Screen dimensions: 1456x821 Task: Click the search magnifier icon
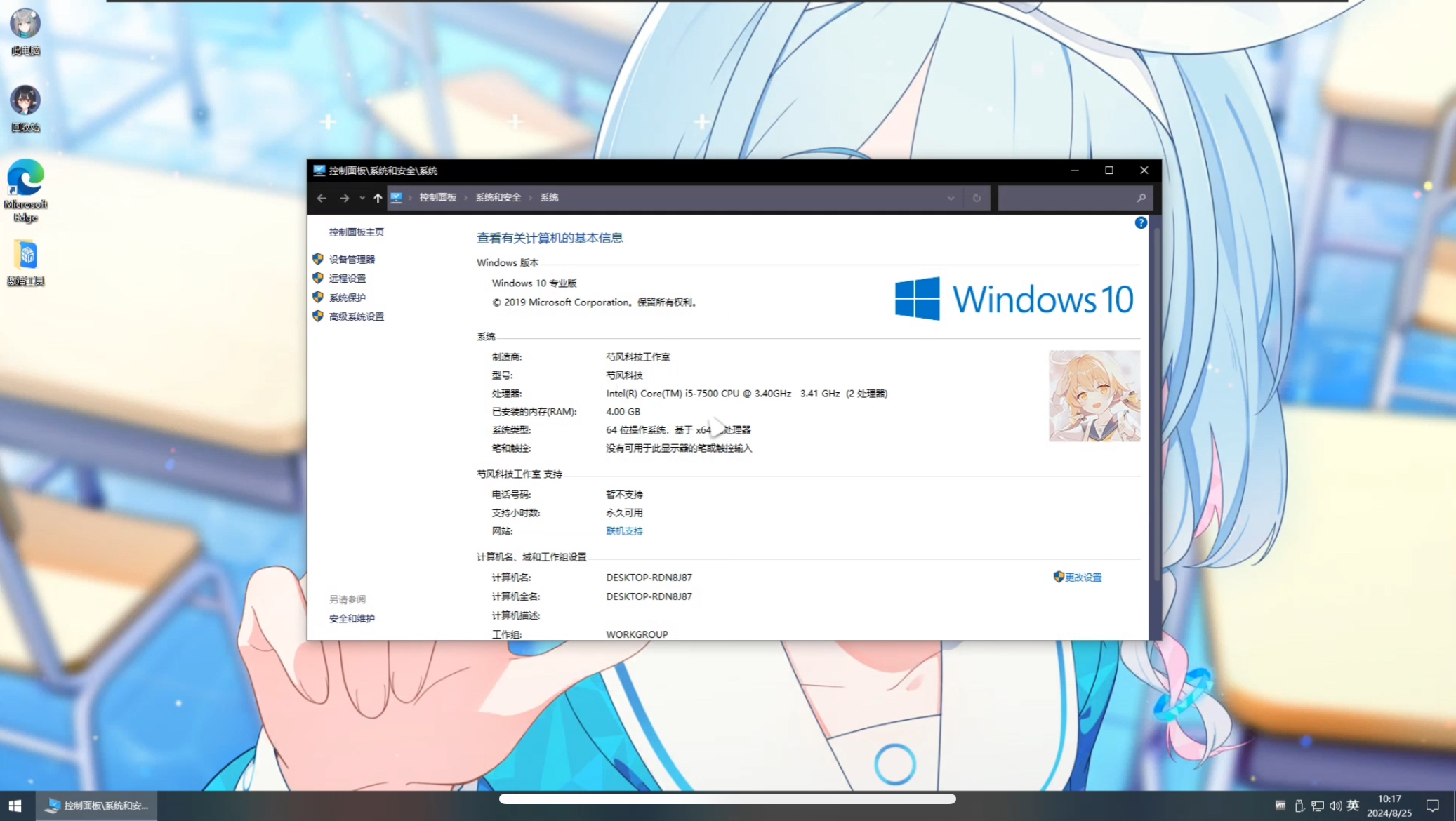1141,198
